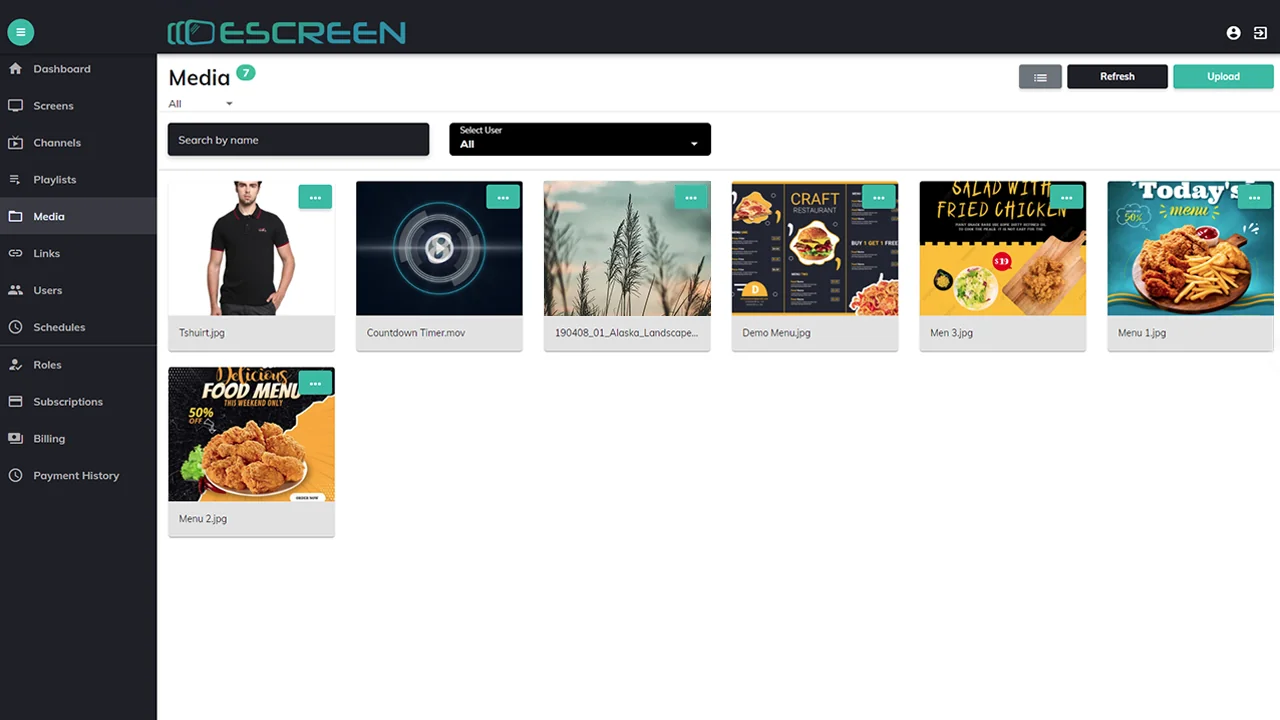Click the Payment History clock icon
1280x720 pixels.
click(x=15, y=476)
